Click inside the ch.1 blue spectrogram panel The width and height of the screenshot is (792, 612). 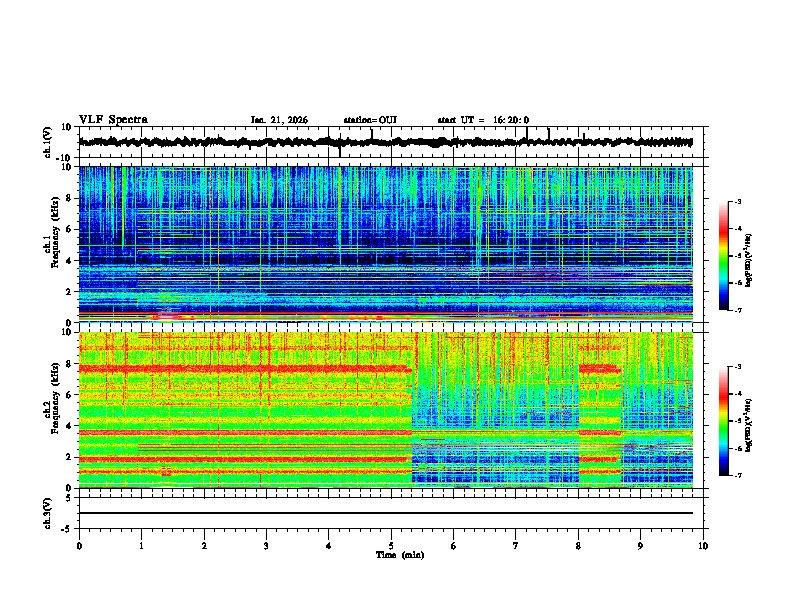tap(386, 244)
